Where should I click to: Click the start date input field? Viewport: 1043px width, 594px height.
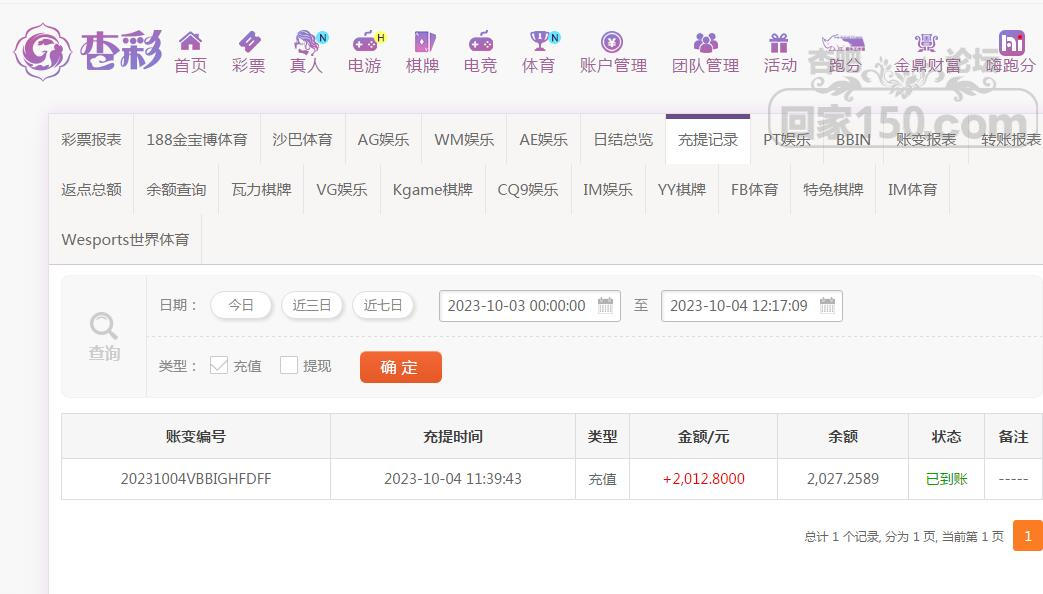pyautogui.click(x=517, y=306)
